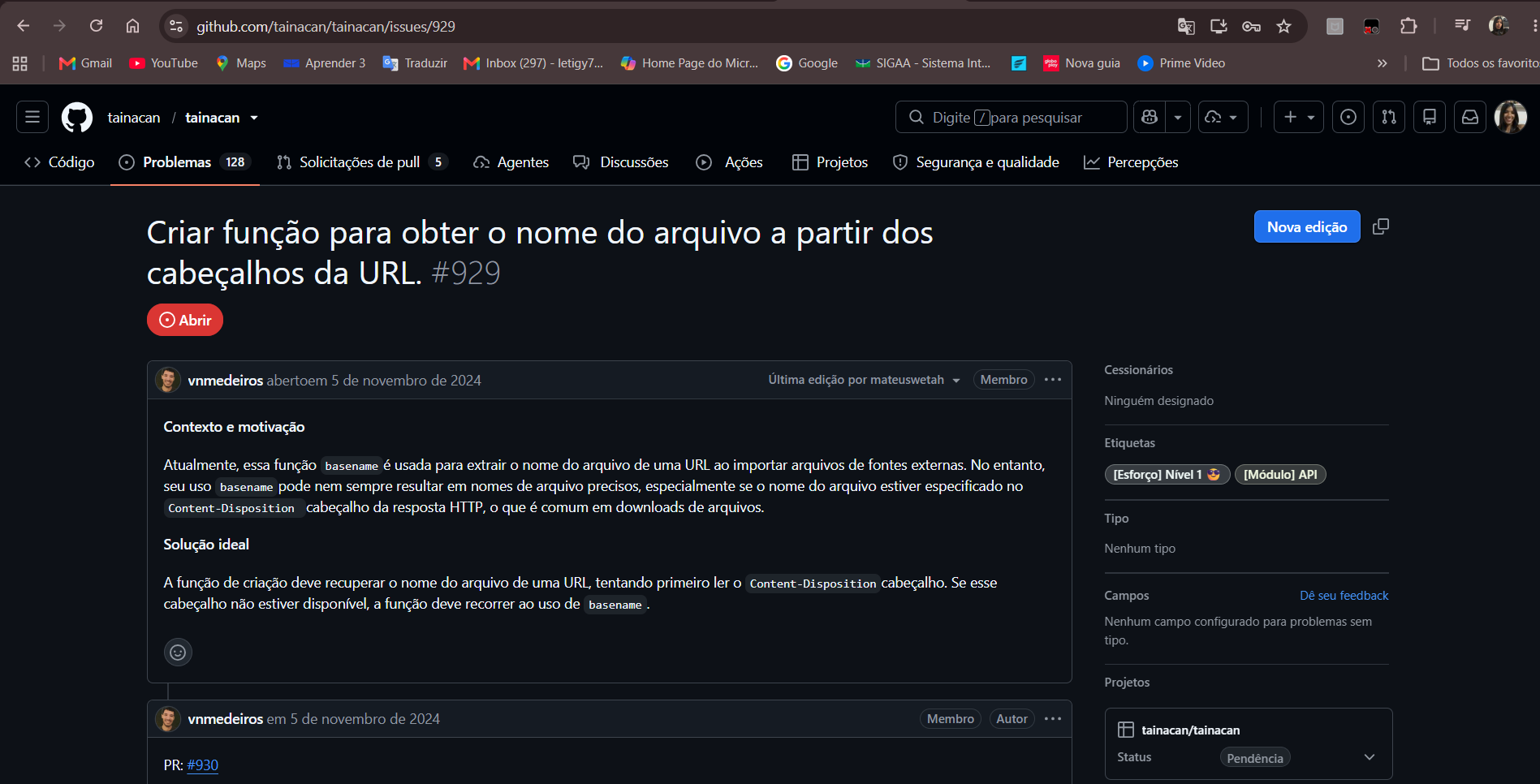Screen dimensions: 1540x784
Task: Click the GitHub Octocat logo
Action: click(77, 117)
